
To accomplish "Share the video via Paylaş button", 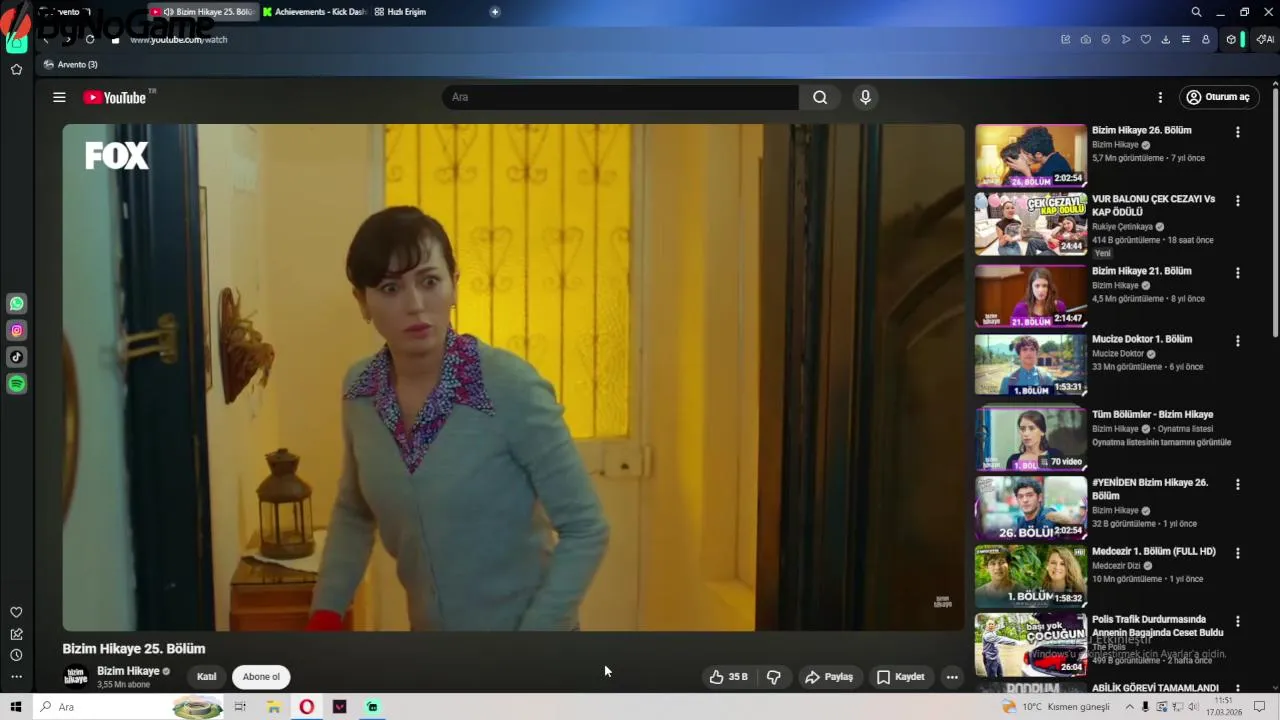I will pos(829,677).
